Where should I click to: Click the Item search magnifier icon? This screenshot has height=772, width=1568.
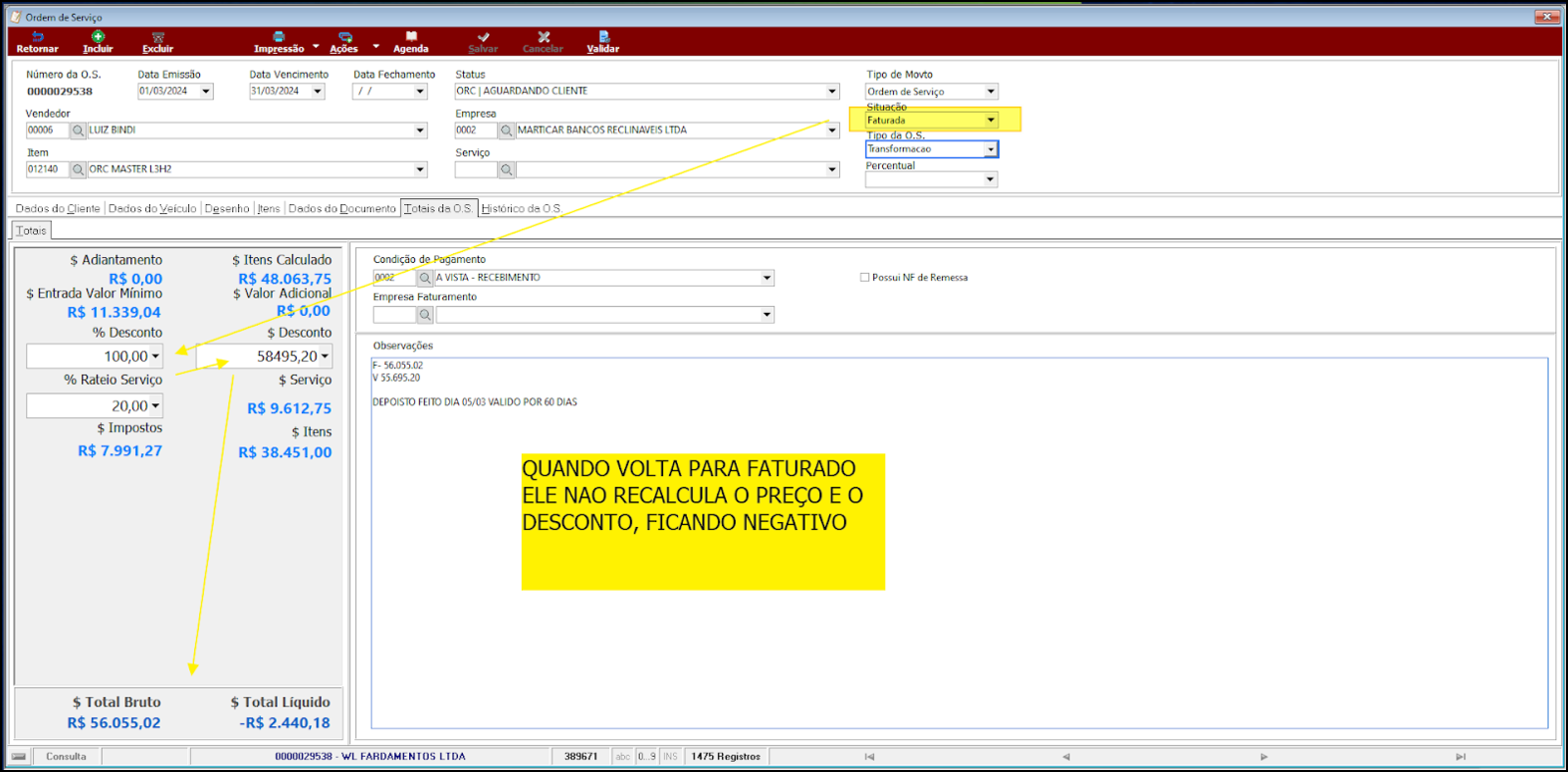tap(78, 169)
